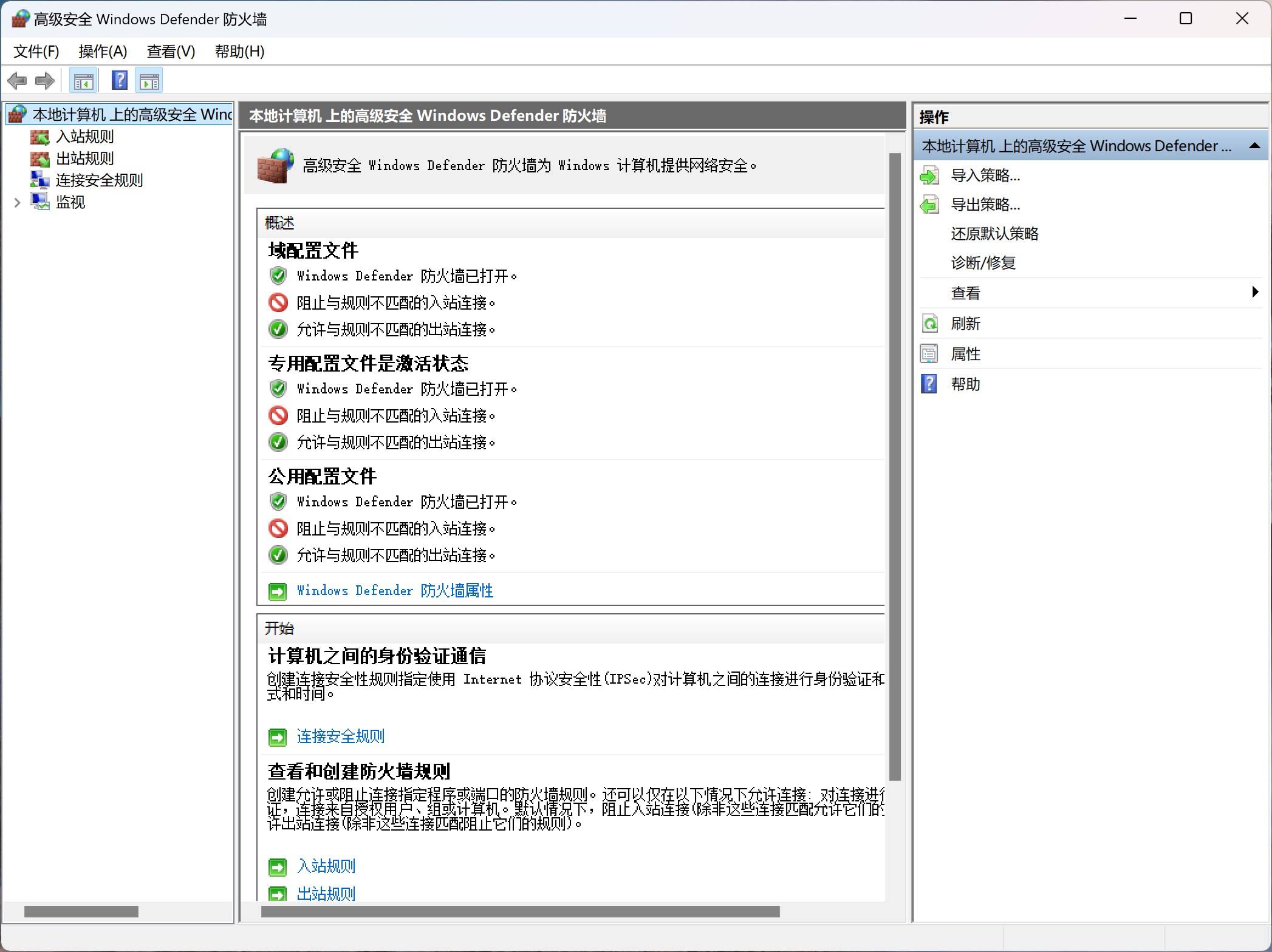Screen dimensions: 1272x952
Task: Open the 查看 submenu in actions pane
Action: pyautogui.click(x=965, y=293)
